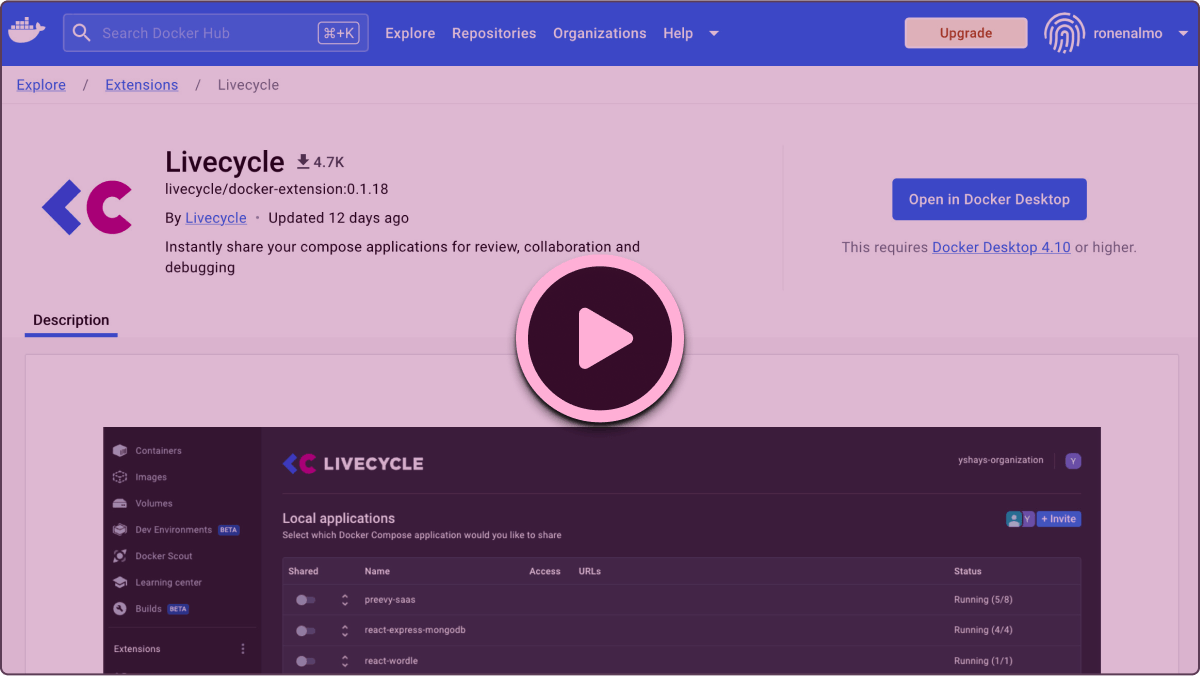The height and width of the screenshot is (676, 1200).
Task: Open the Docker Desktop 4.10 link
Action: point(1001,247)
